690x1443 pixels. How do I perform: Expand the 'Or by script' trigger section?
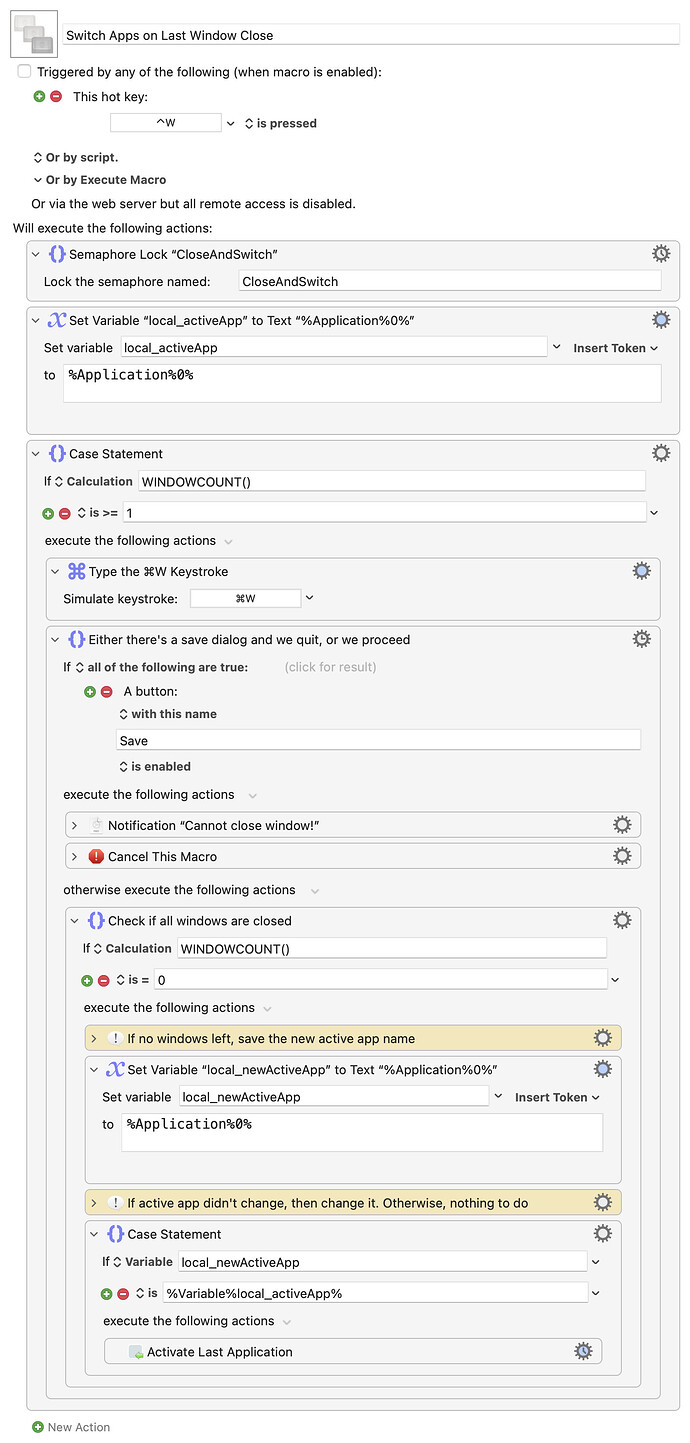pyautogui.click(x=38, y=158)
